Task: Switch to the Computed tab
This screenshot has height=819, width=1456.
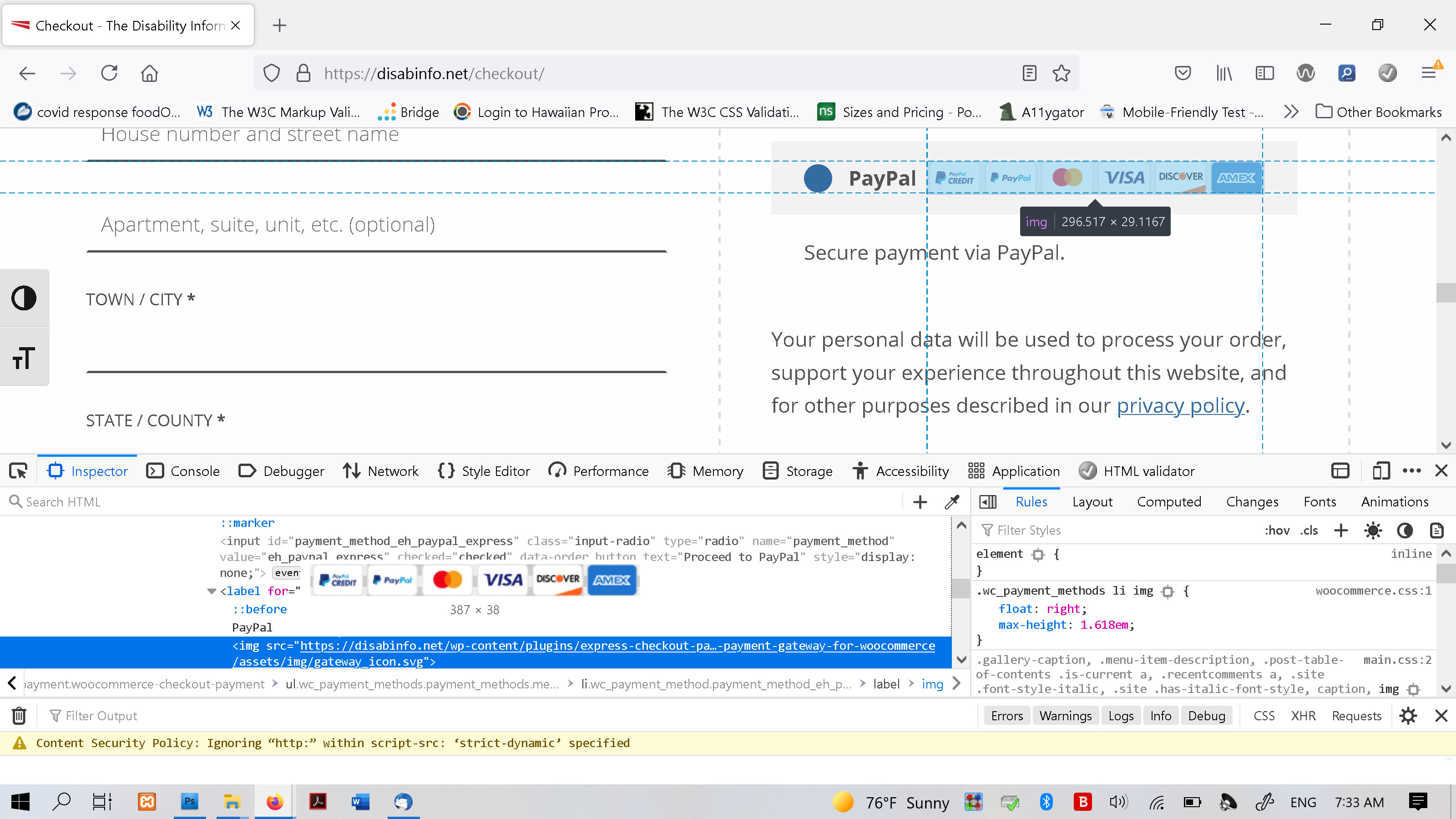Action: (x=1169, y=501)
